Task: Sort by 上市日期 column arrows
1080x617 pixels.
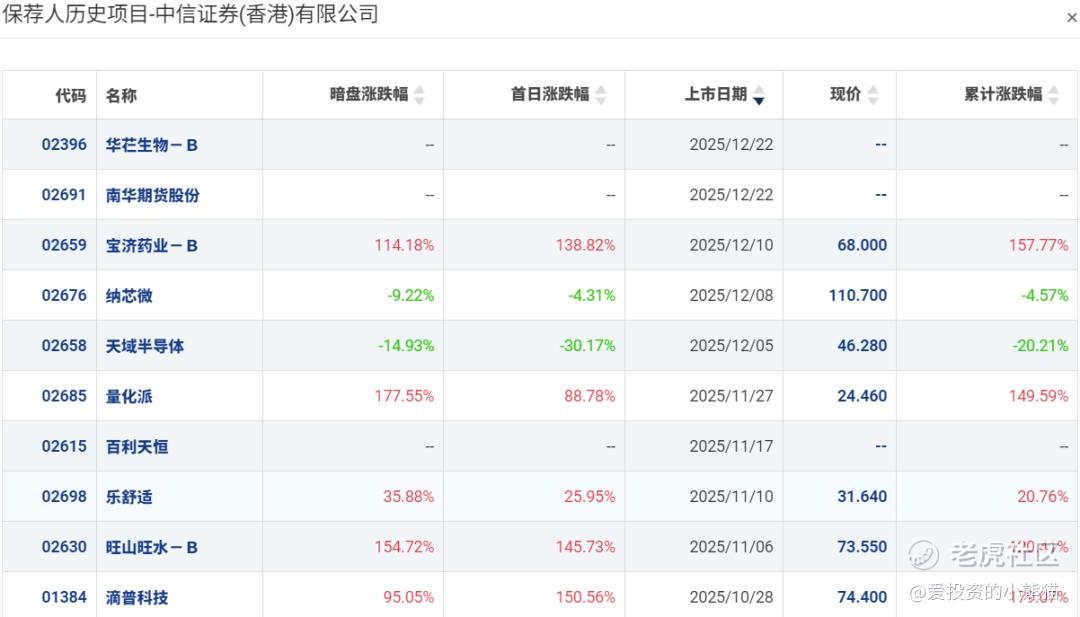Action: [x=758, y=95]
